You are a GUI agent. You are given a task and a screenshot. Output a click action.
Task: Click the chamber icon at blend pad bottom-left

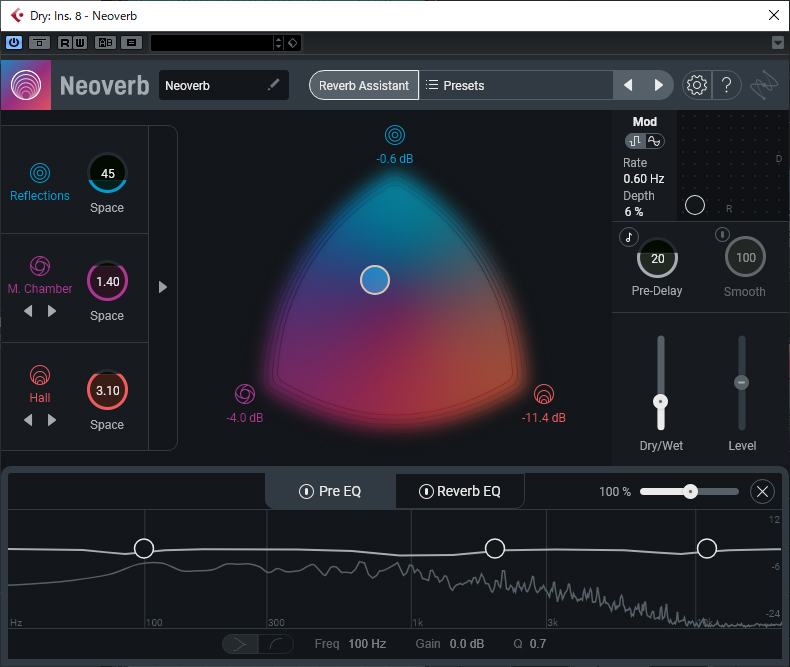pos(245,394)
